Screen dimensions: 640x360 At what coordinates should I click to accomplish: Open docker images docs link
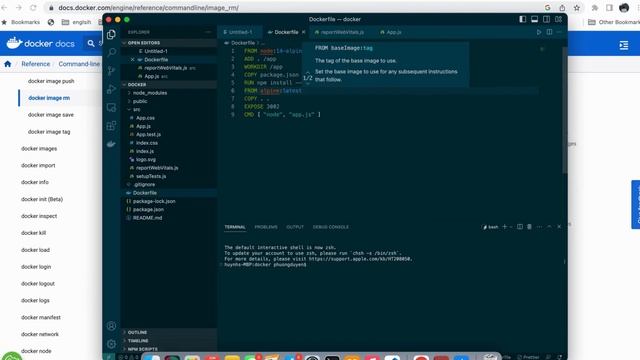click(39, 149)
